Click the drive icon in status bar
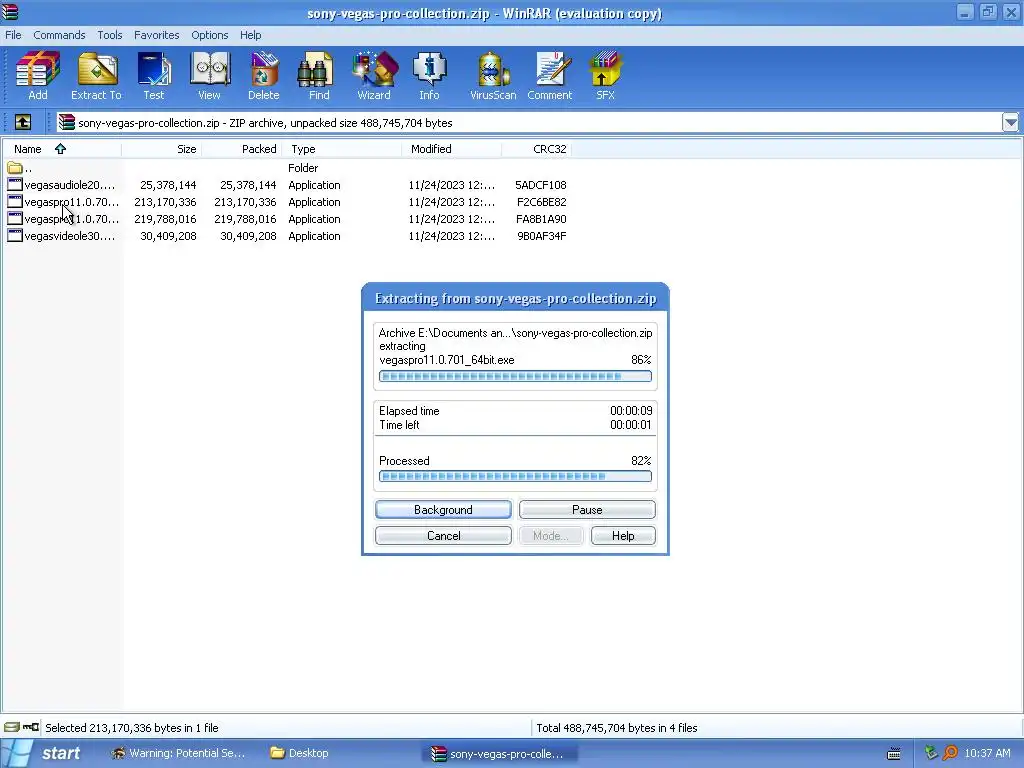This screenshot has height=768, width=1024. 12,727
